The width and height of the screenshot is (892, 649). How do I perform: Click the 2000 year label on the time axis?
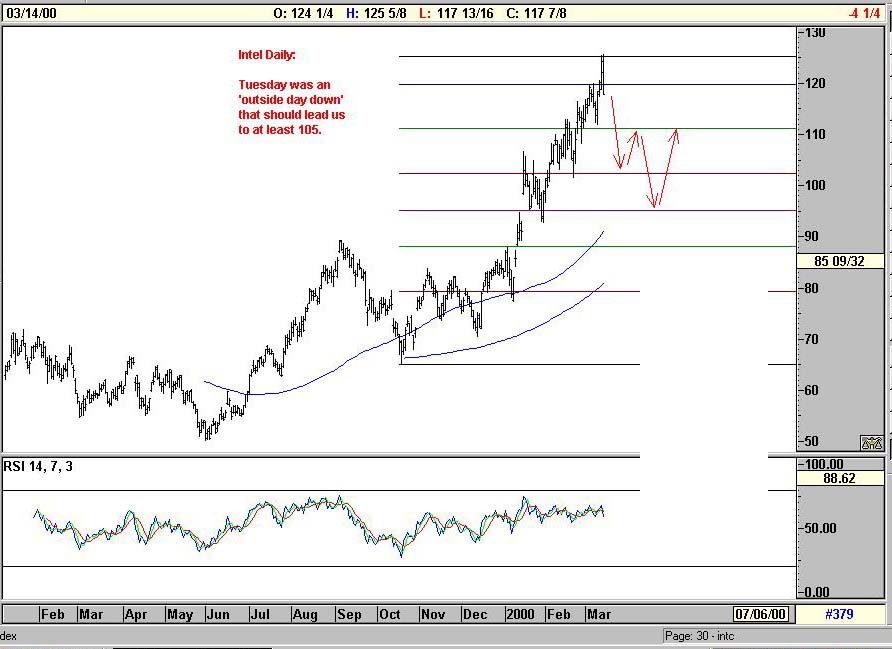pyautogui.click(x=520, y=614)
